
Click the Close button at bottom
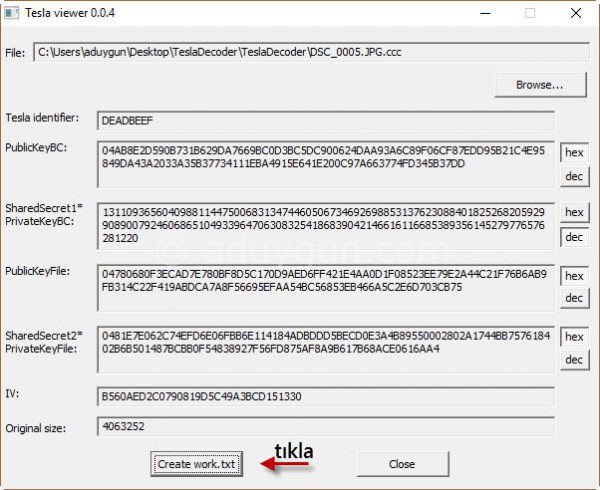click(x=403, y=464)
